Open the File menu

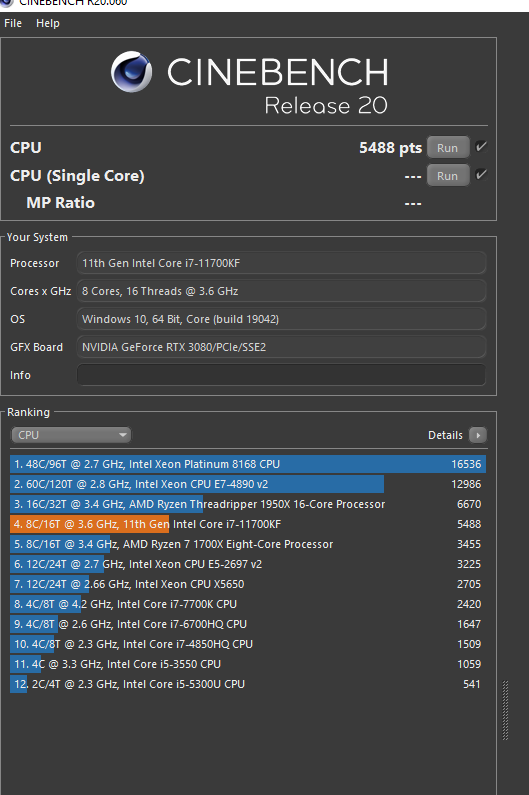pos(13,23)
